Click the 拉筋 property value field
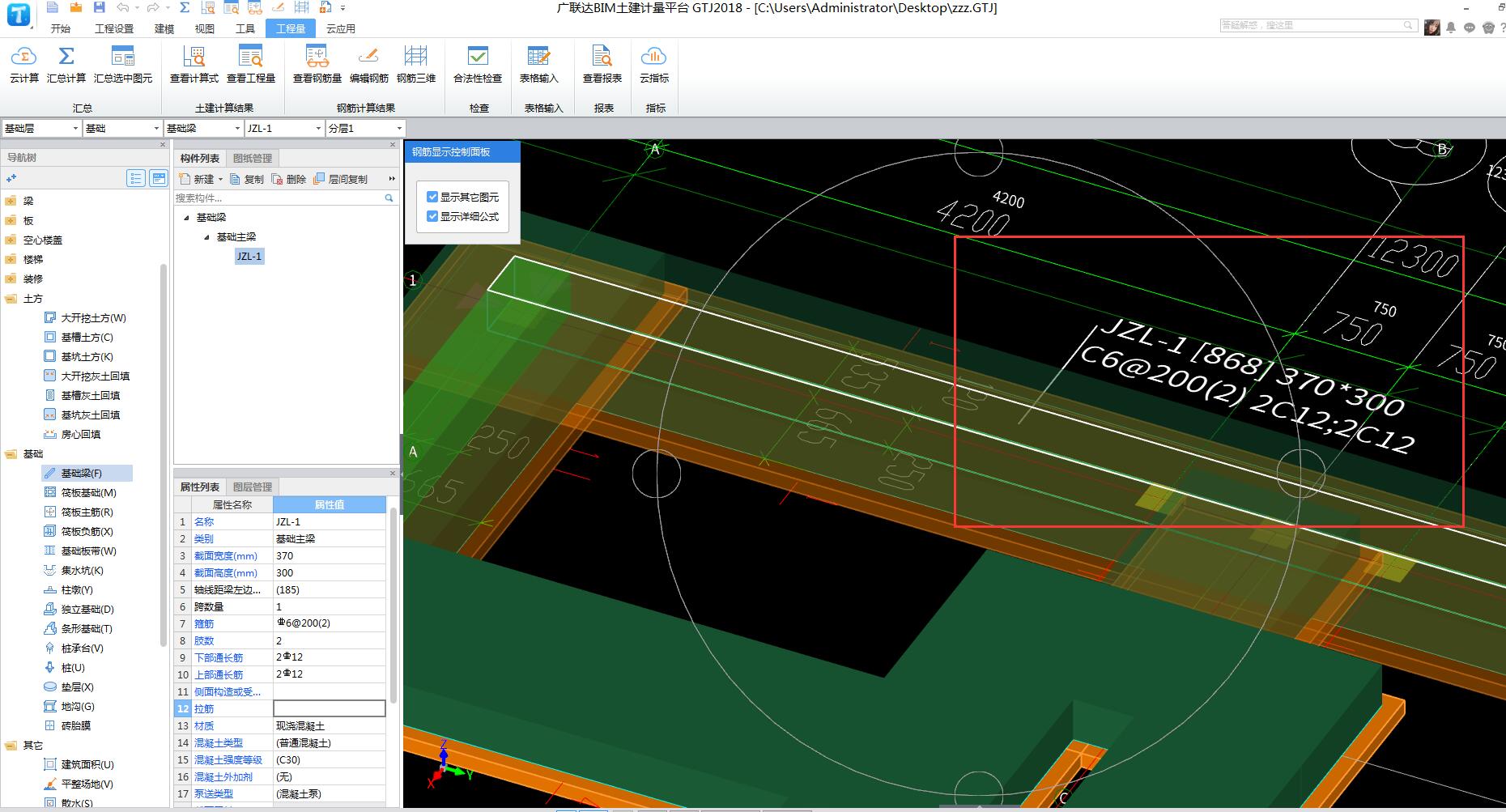Image resolution: width=1506 pixels, height=812 pixels. [x=330, y=708]
